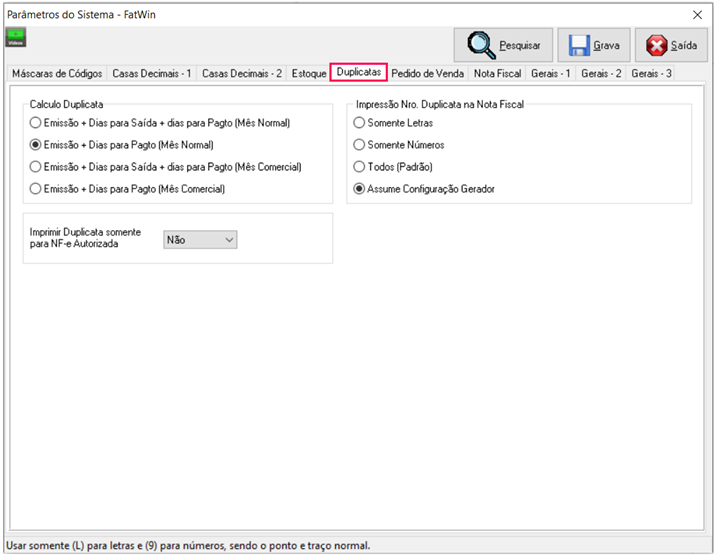Go to the Nota Fiscal tab
The image size is (718, 559).
(497, 74)
